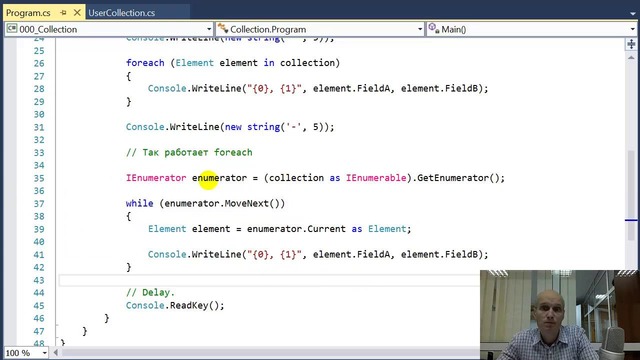Click IEnumerator type on line 35

pyautogui.click(x=156, y=178)
